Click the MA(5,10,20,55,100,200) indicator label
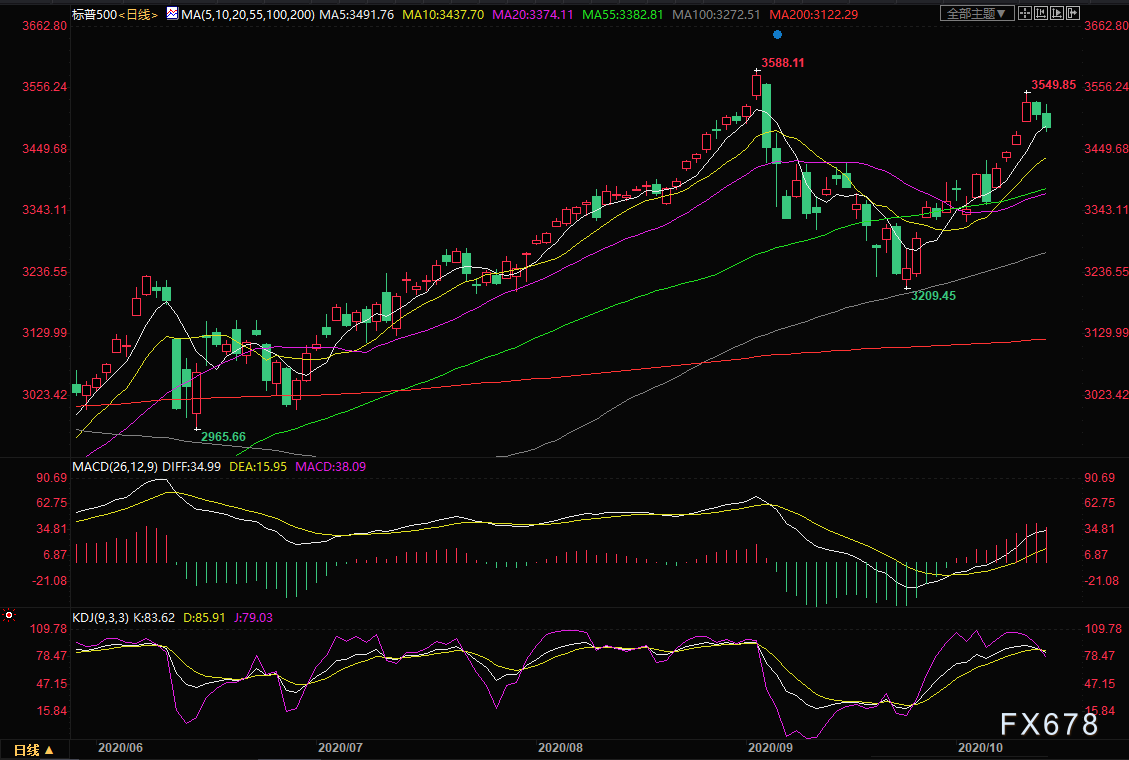Screen dimensions: 1129x760 coord(248,14)
